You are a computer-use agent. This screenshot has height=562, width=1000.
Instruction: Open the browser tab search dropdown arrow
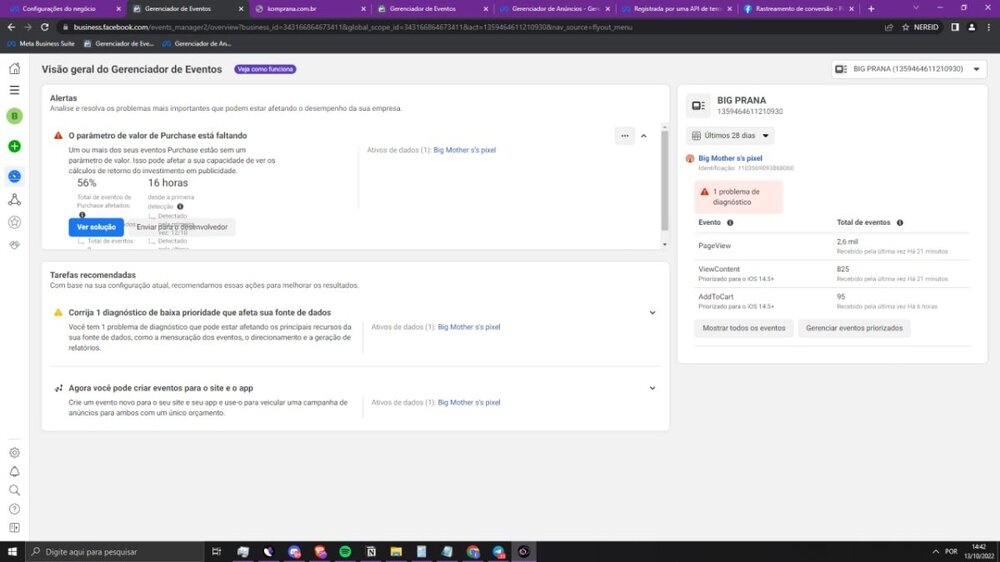point(916,8)
